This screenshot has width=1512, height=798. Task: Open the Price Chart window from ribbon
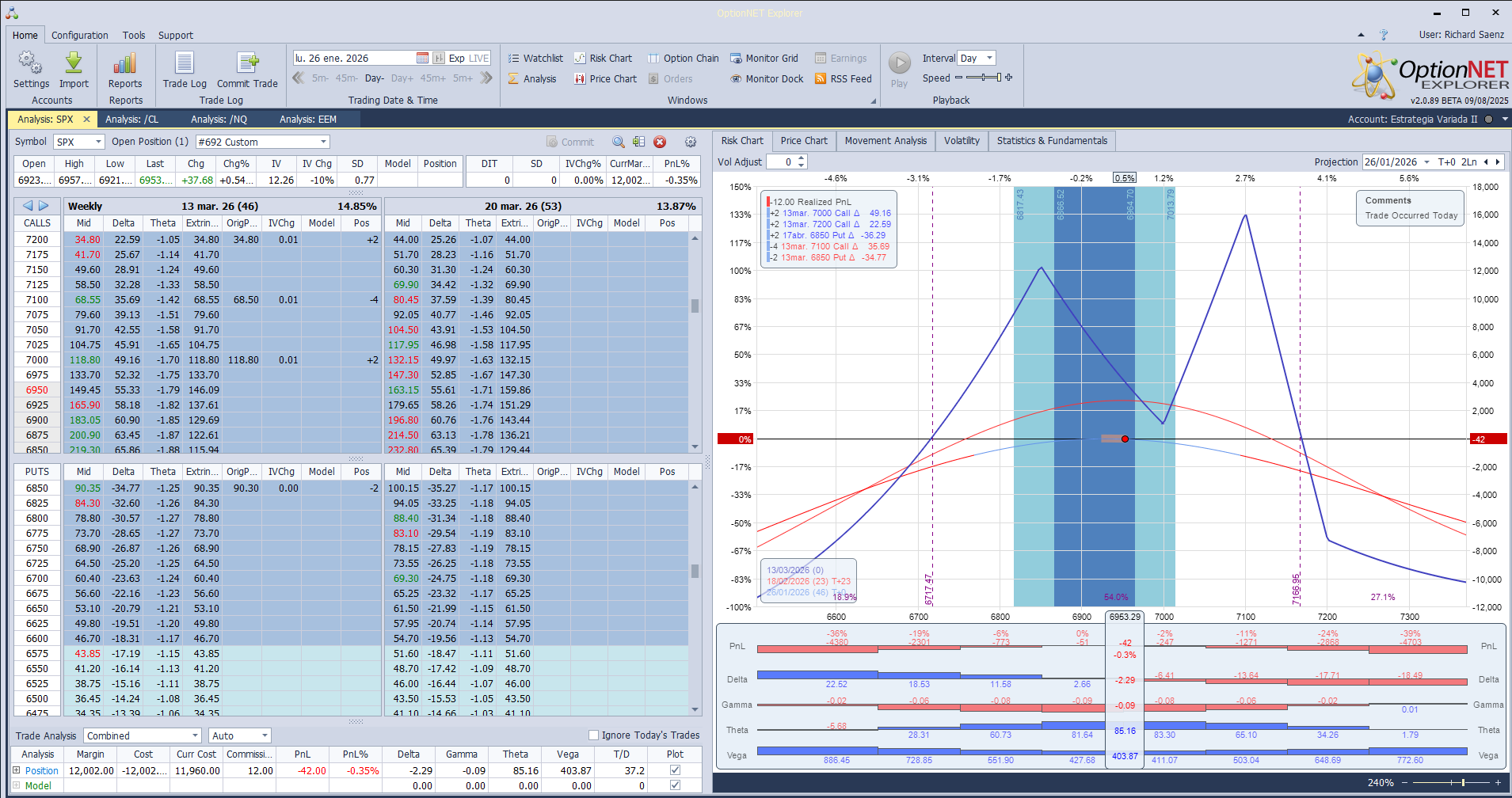pyautogui.click(x=605, y=78)
